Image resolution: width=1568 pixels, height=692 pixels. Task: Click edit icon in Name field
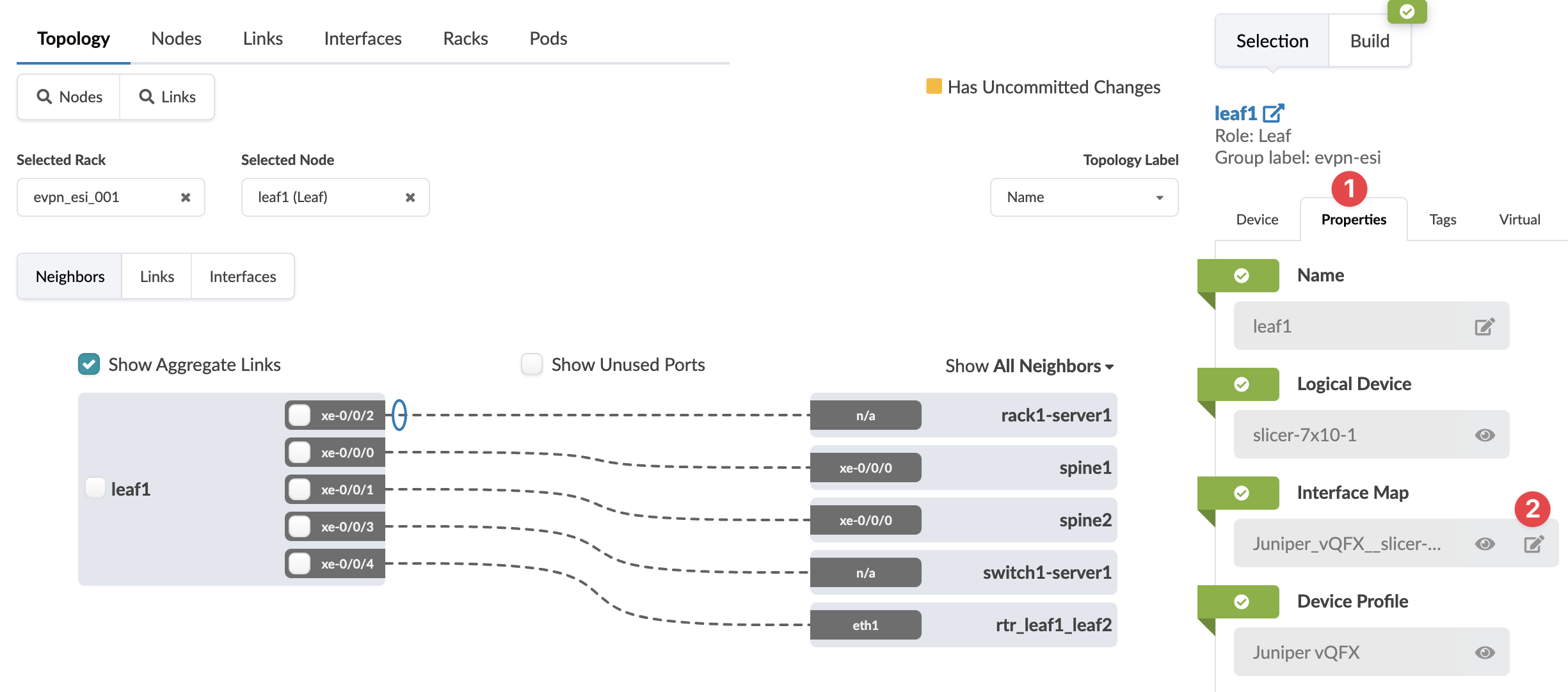1484,327
